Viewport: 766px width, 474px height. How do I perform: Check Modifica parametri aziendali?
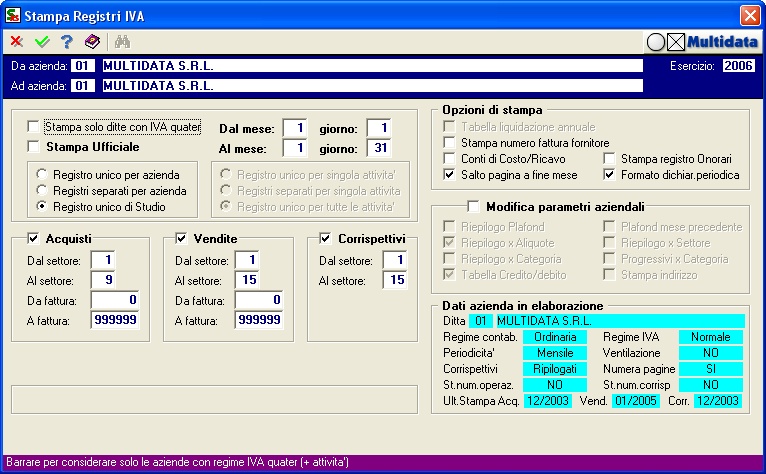point(473,207)
